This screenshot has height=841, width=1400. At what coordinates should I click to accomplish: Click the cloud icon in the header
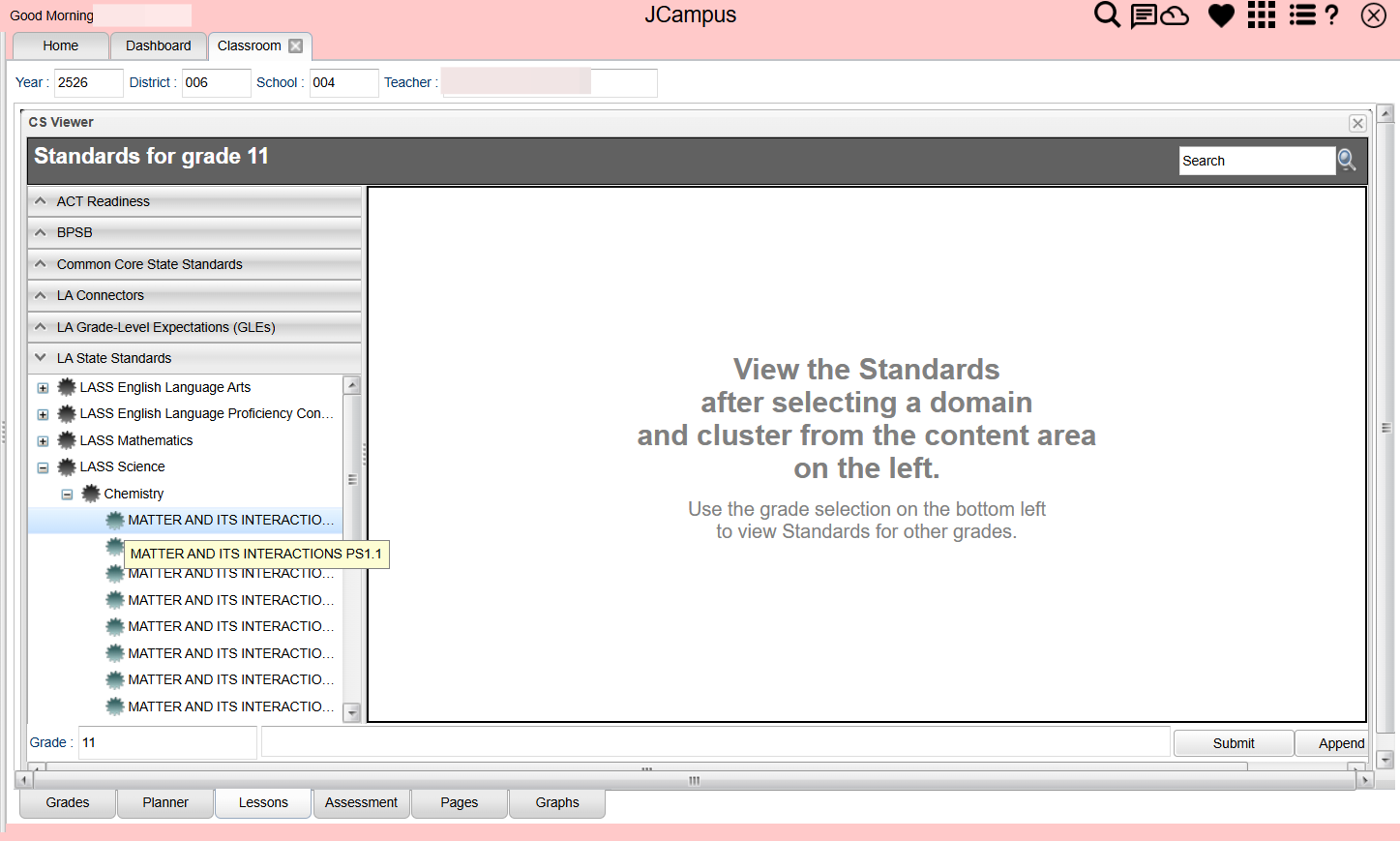coord(1175,15)
